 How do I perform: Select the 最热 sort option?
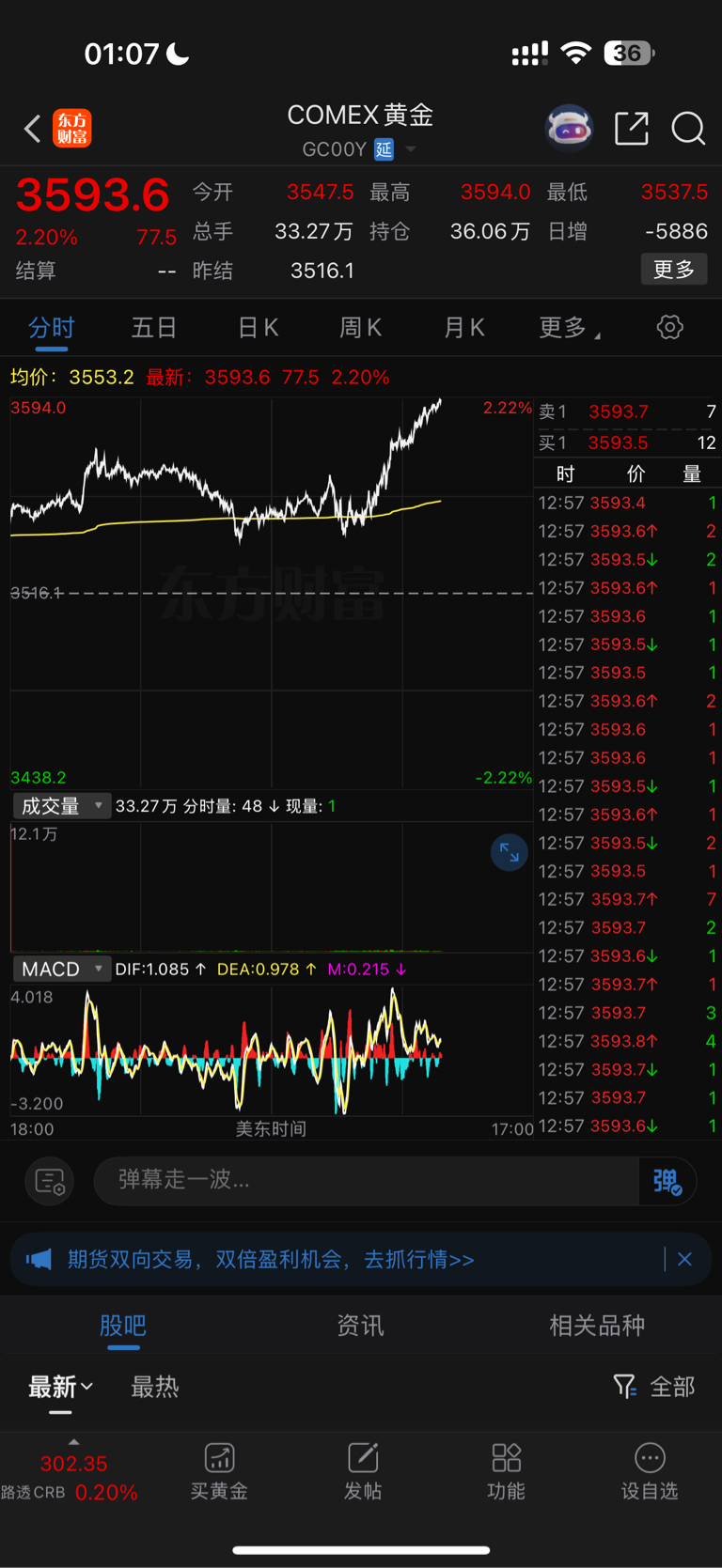click(155, 1387)
